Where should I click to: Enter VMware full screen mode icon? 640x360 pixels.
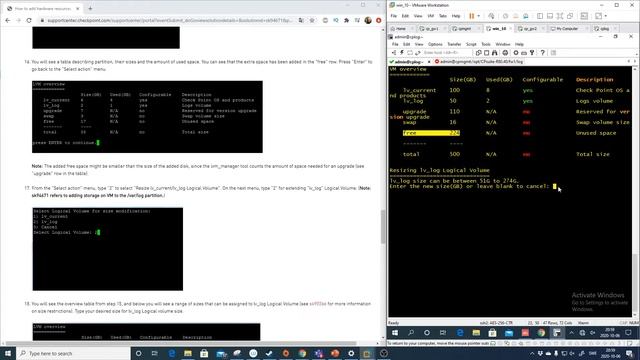560,16
